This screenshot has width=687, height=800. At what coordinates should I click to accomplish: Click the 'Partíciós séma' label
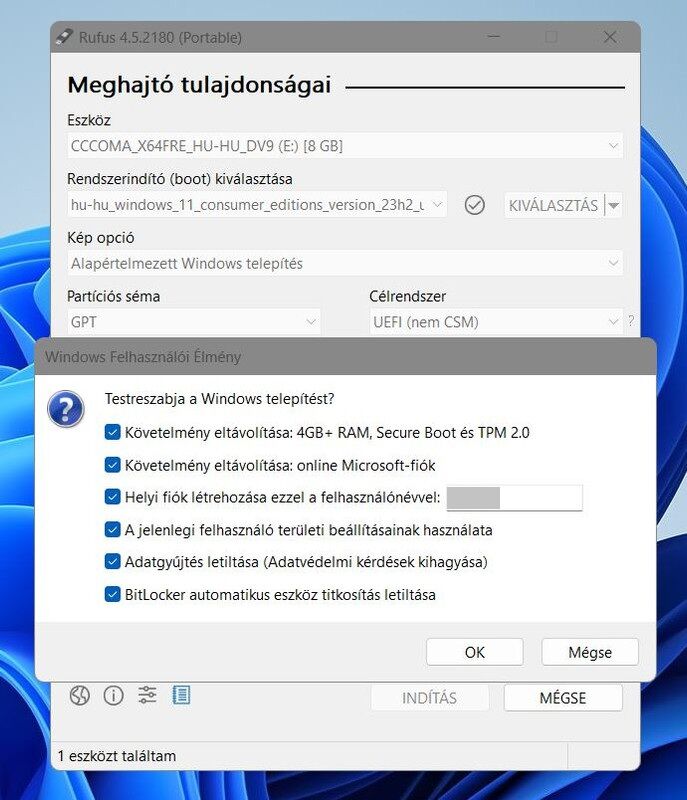pyautogui.click(x=114, y=296)
